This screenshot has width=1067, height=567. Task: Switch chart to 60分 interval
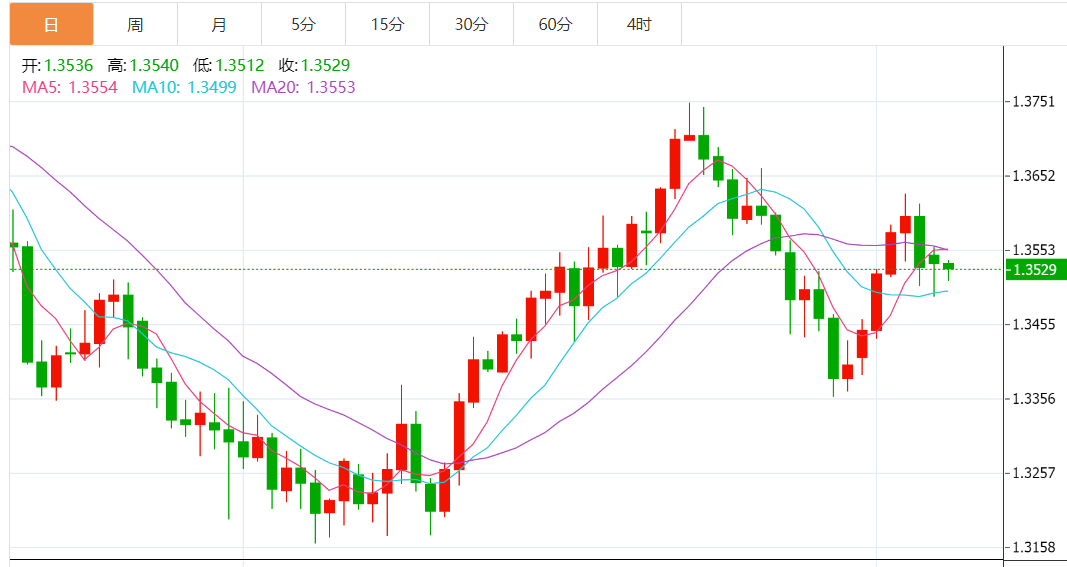coord(555,24)
